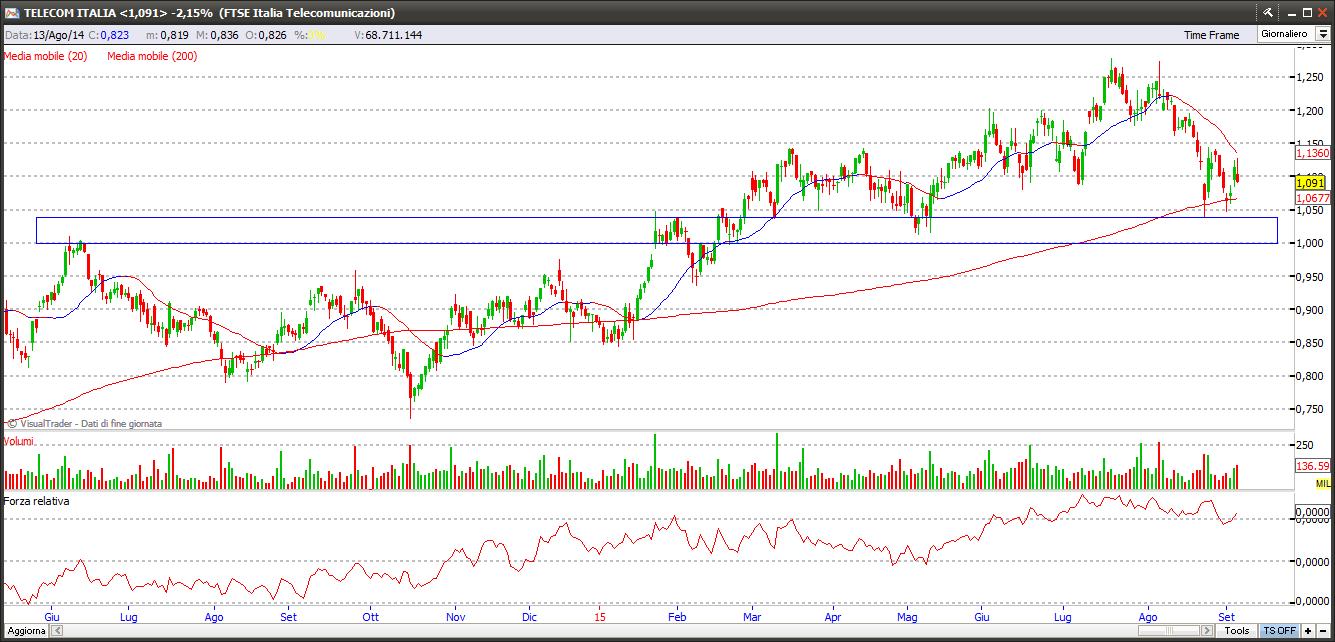Click the Time Frame label
The width and height of the screenshot is (1335, 642).
(x=1211, y=35)
